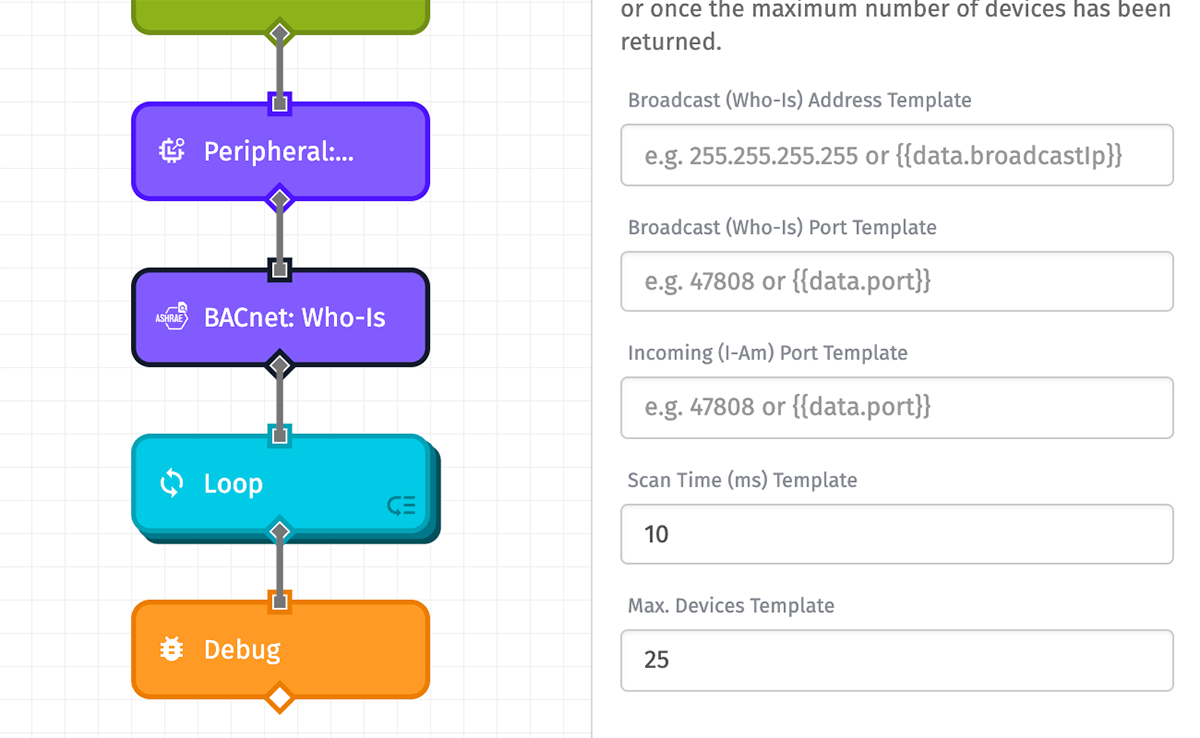Click the Debug bug icon
Image resolution: width=1200 pixels, height=738 pixels.
tap(172, 649)
